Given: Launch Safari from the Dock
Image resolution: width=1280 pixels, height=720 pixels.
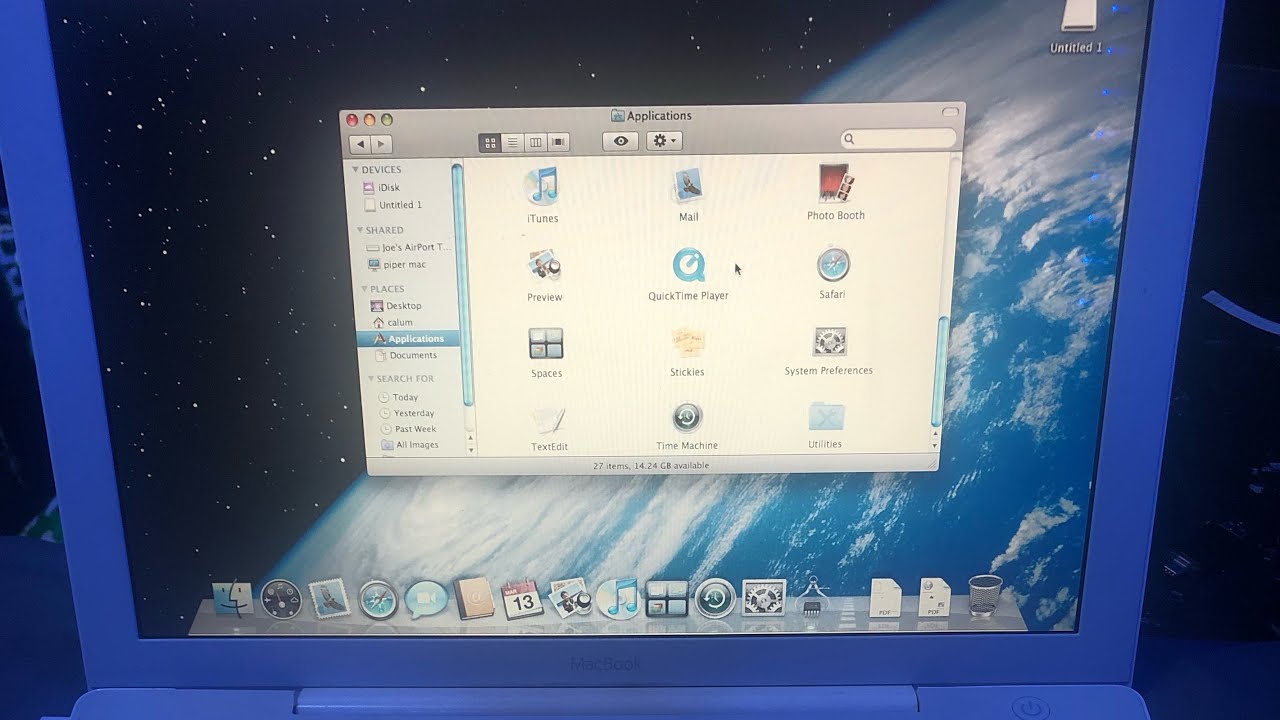Looking at the screenshot, I should click(x=378, y=600).
